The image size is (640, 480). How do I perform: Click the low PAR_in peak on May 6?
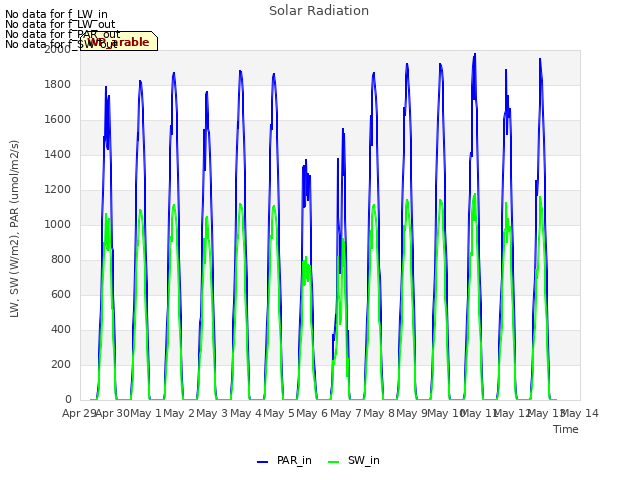[x=306, y=160]
